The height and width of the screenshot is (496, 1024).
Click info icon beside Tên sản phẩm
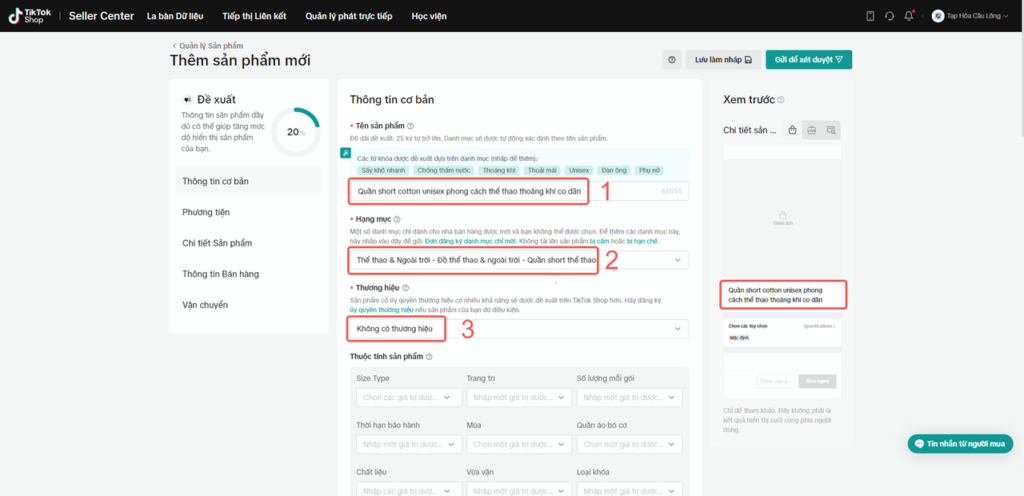(411, 126)
